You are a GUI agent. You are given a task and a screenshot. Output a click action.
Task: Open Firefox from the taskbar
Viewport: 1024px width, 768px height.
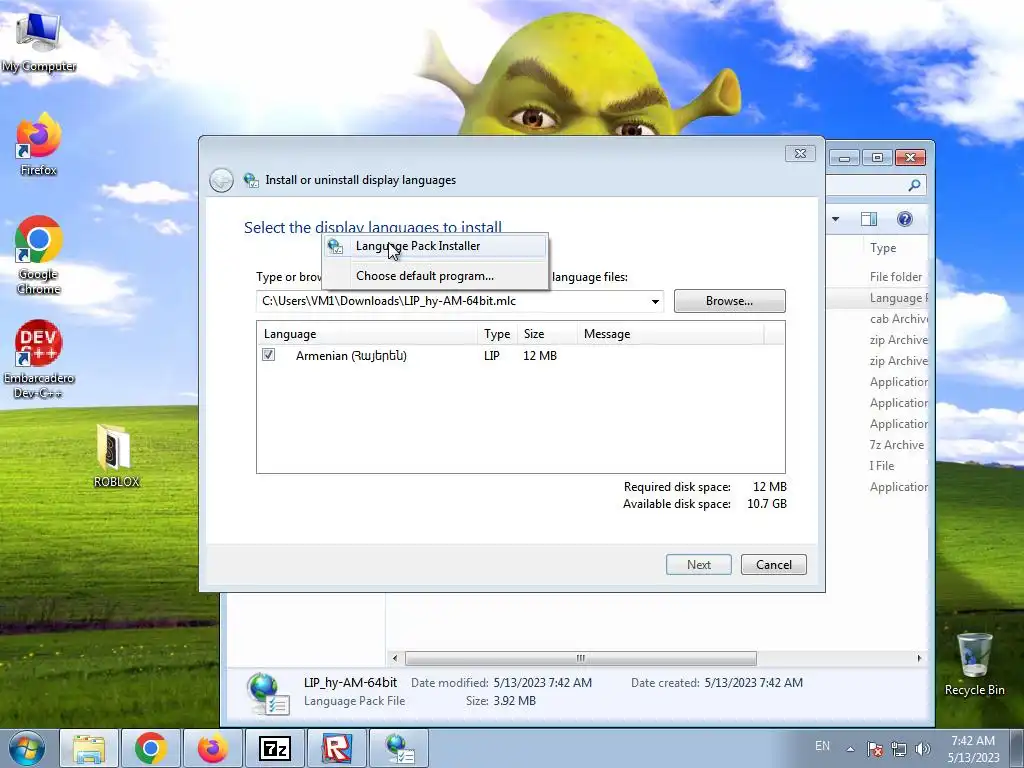tap(213, 748)
